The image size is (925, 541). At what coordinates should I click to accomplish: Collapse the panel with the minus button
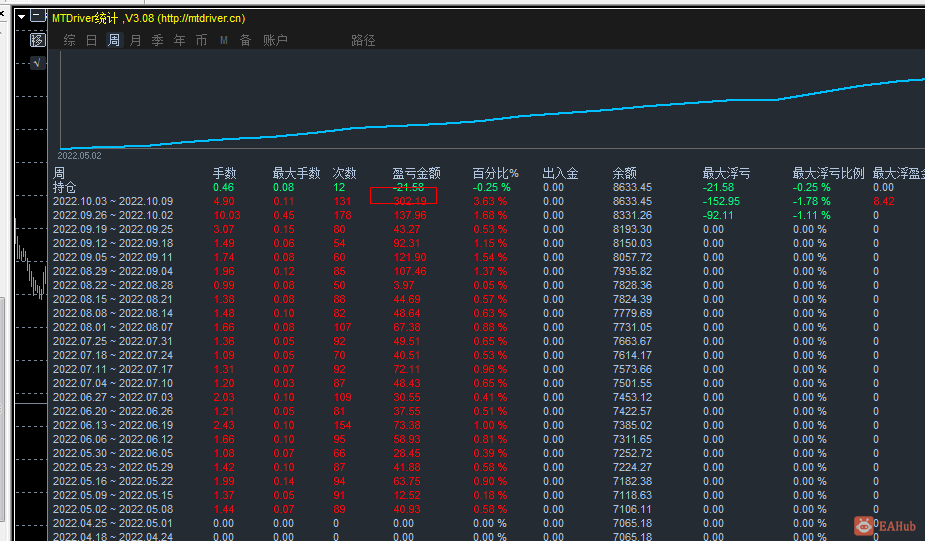38,16
